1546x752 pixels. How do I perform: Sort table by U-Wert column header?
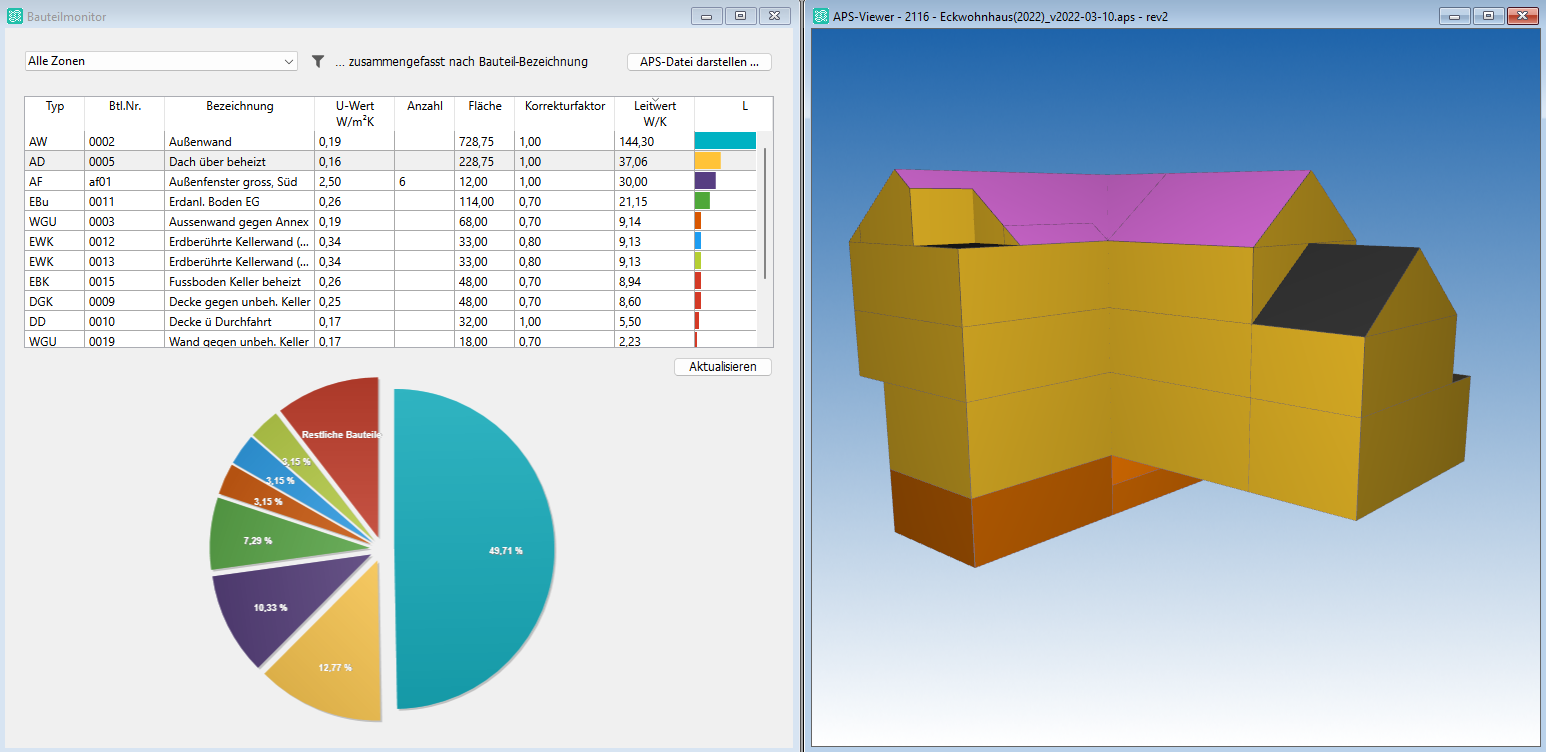coord(354,112)
